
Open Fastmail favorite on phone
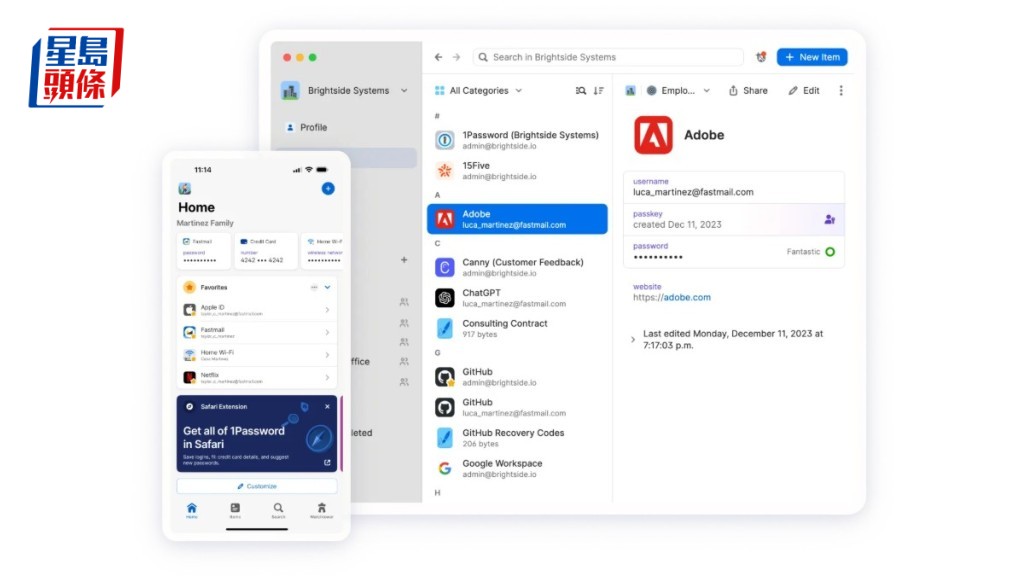coord(257,332)
